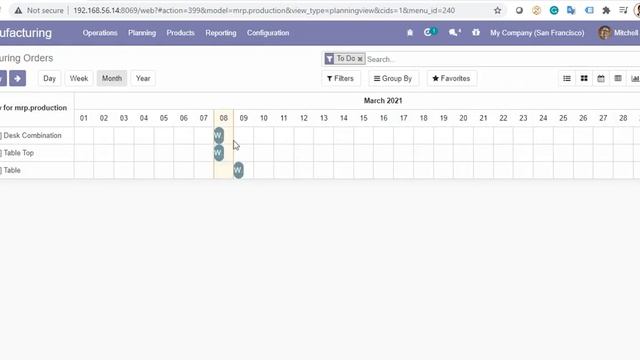Switch to pivot table view icon
640x360 pixels.
point(618,78)
